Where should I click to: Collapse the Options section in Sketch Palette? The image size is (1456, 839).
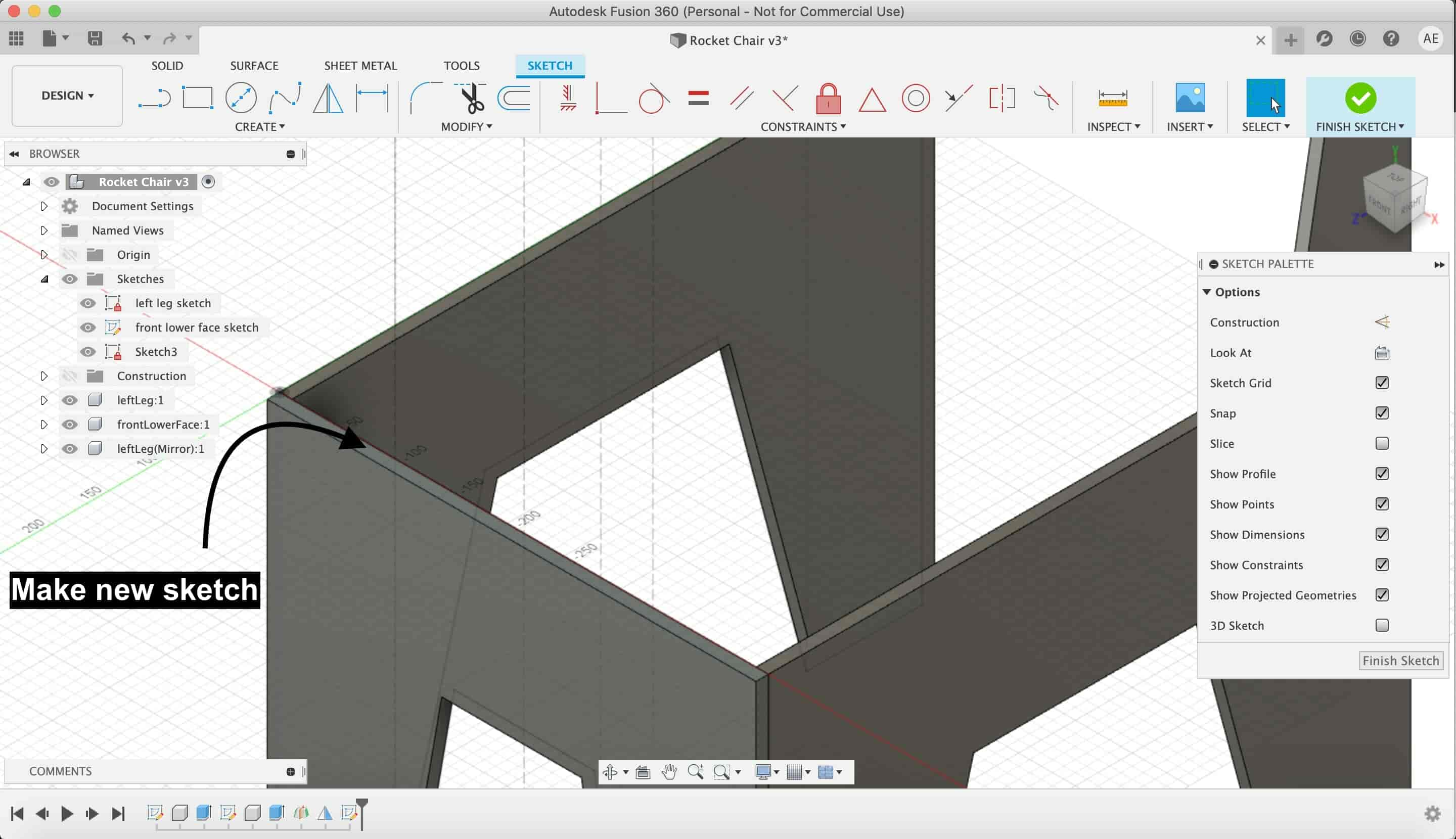(1206, 292)
